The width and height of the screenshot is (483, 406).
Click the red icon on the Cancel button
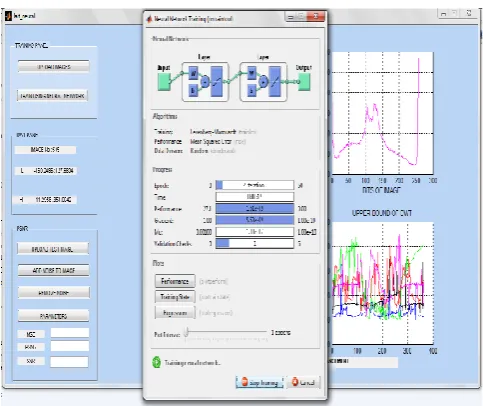tap(295, 382)
